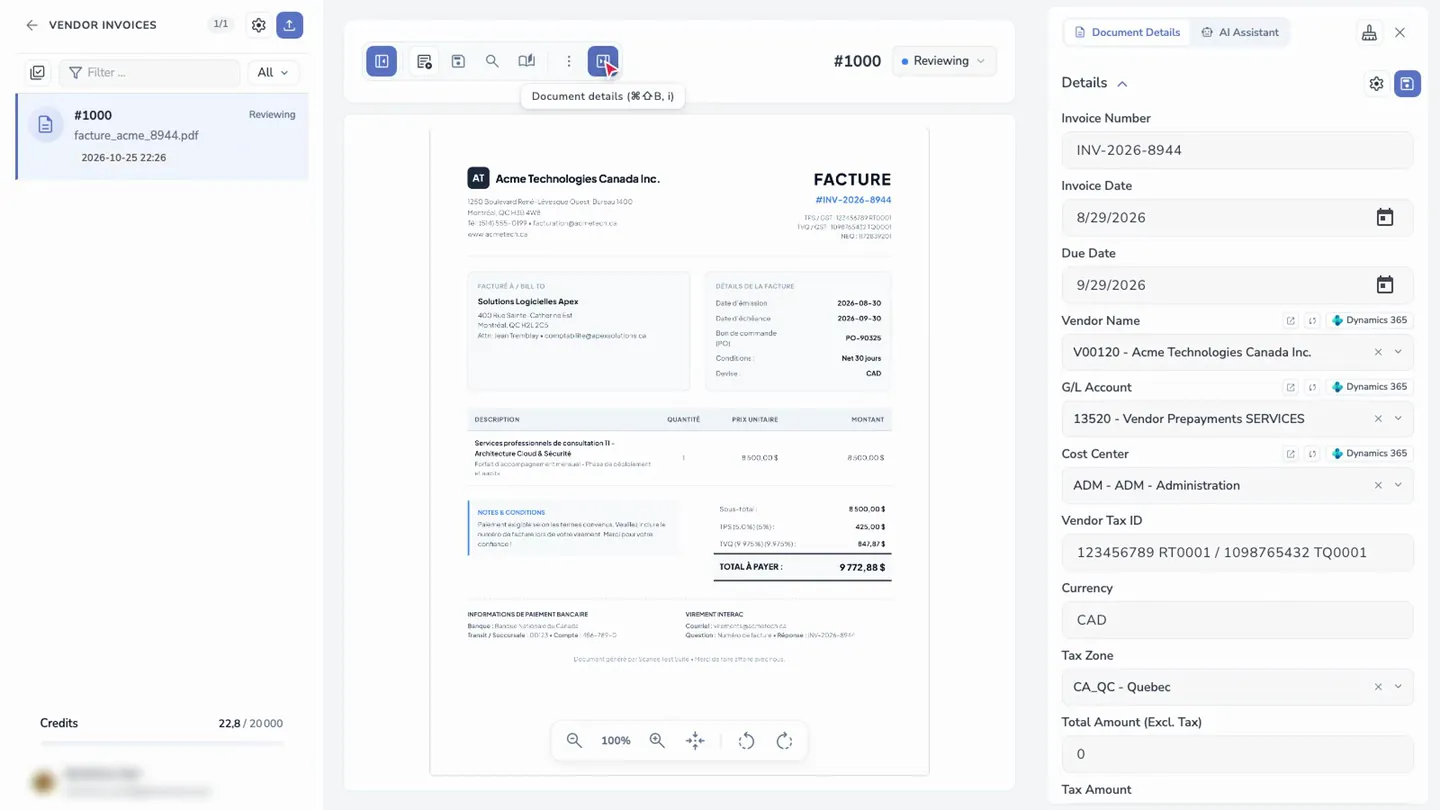Fit invoice to view with arrows icon
The width and height of the screenshot is (1440, 810).
pyautogui.click(x=695, y=740)
